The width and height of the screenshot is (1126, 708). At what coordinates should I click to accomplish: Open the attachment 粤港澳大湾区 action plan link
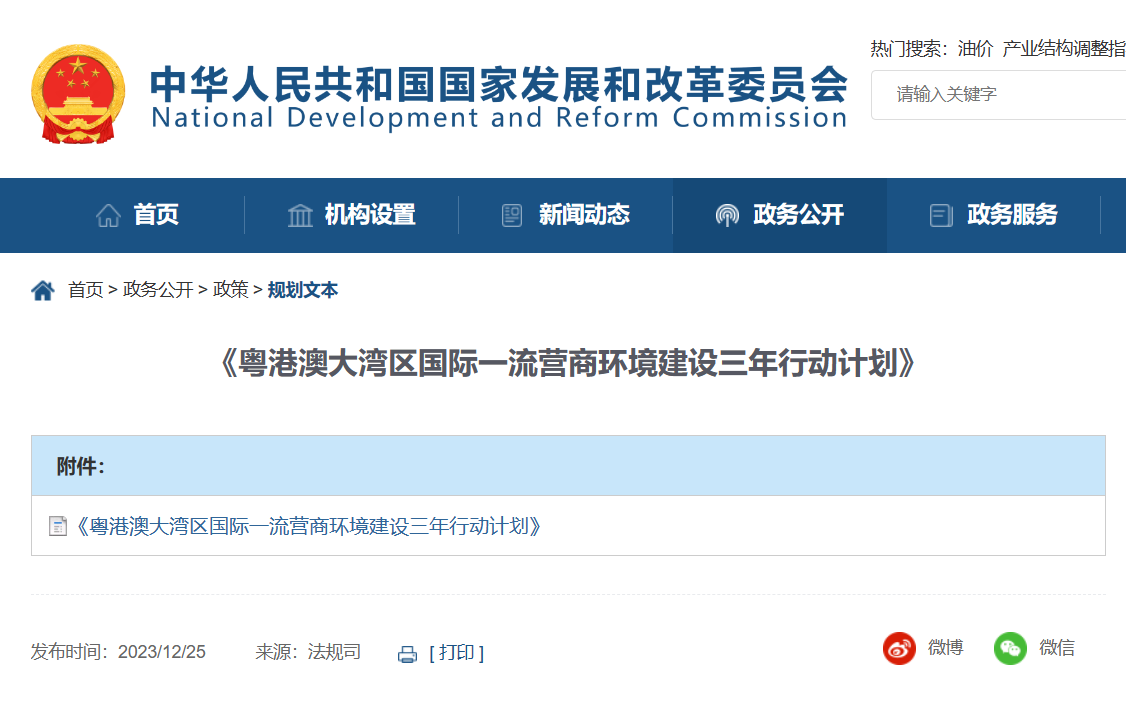click(309, 526)
